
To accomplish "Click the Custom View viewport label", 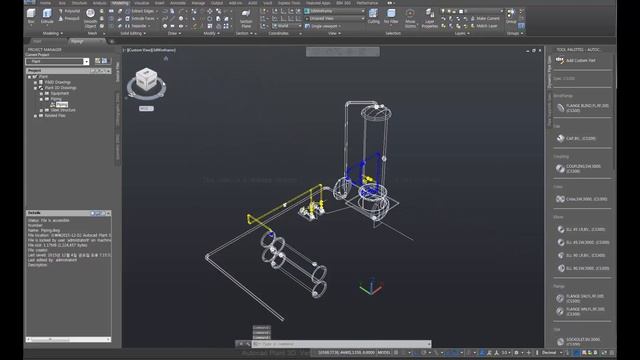I will pos(139,50).
